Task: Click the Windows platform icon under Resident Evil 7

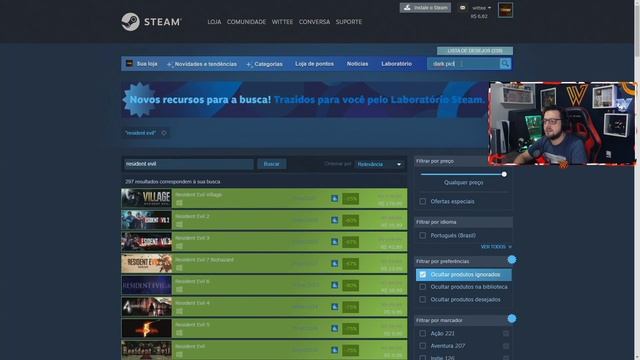Action: pyautogui.click(x=179, y=268)
